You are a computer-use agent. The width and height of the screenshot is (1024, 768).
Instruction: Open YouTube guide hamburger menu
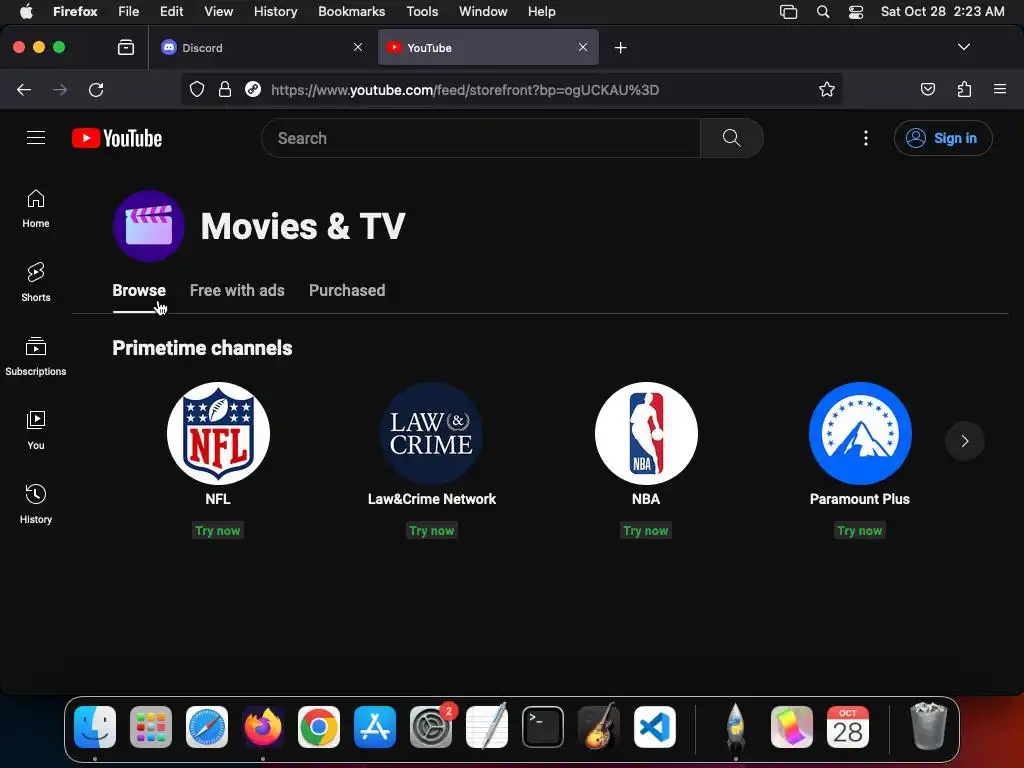pyautogui.click(x=36, y=138)
